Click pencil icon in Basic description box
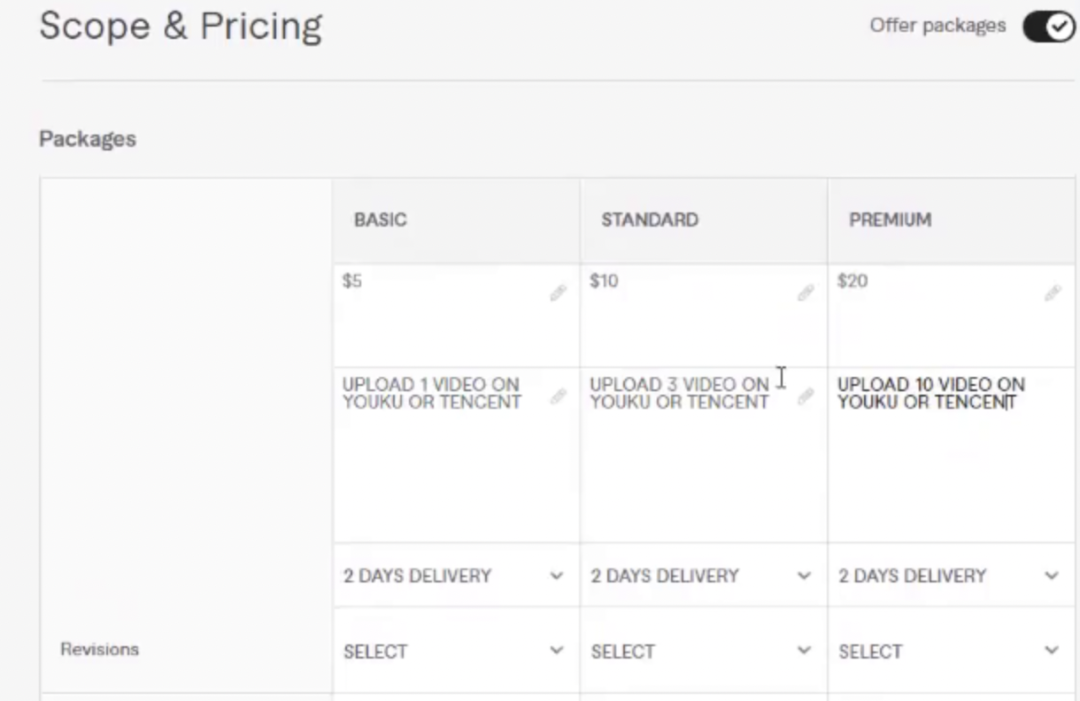Image resolution: width=1080 pixels, height=701 pixels. (x=558, y=397)
